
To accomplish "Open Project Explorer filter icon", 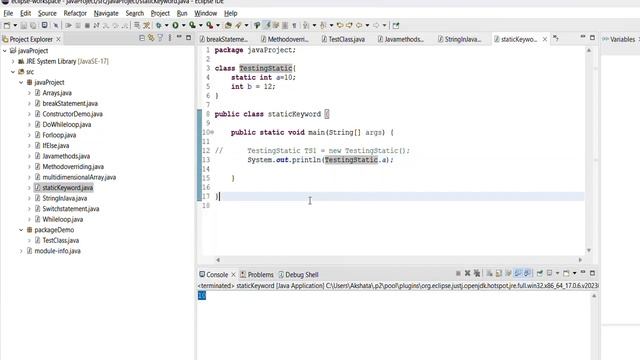I will (160, 38).
